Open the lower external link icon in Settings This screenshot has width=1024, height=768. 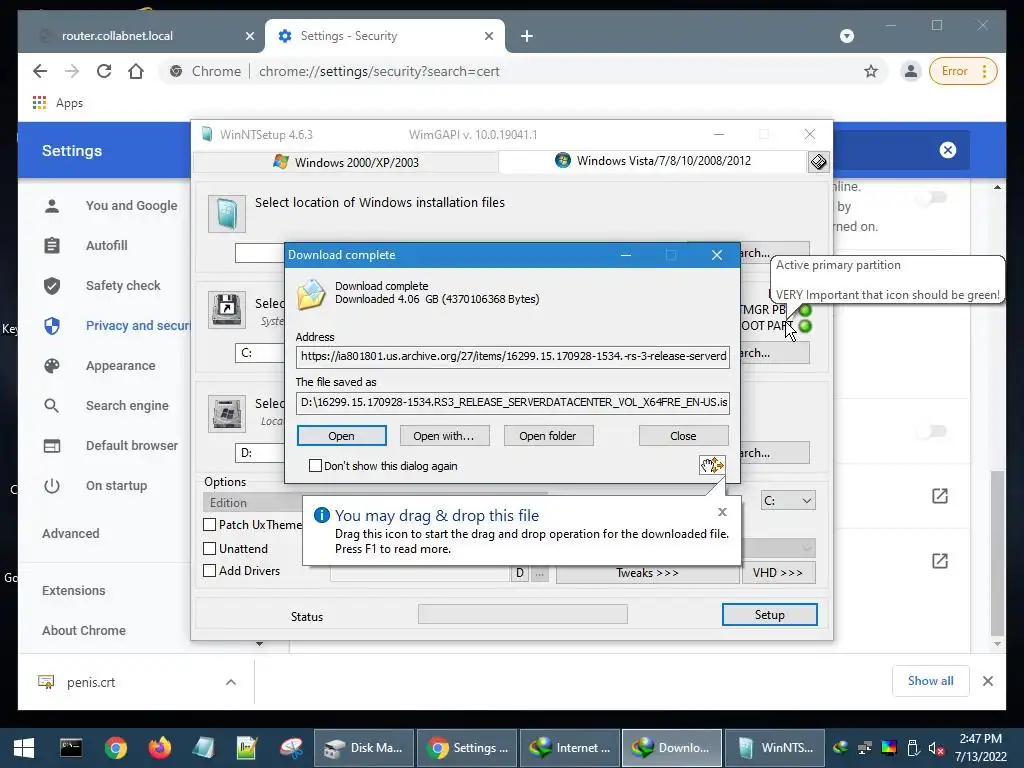[940, 560]
